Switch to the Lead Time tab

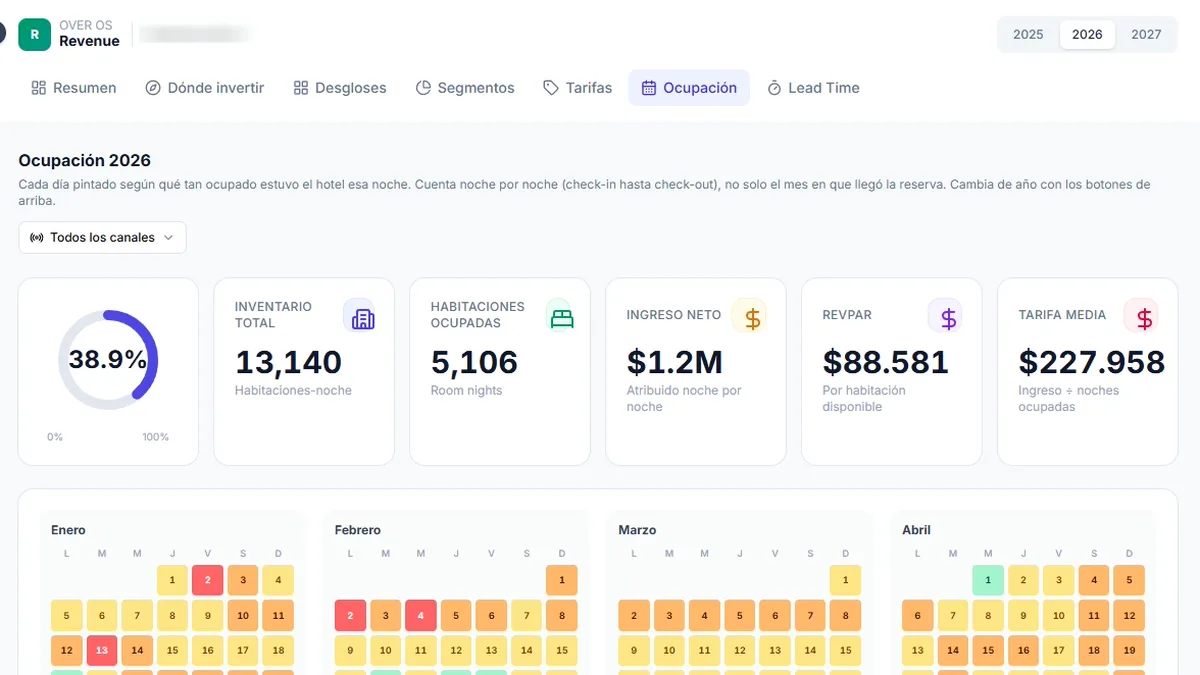click(x=814, y=88)
